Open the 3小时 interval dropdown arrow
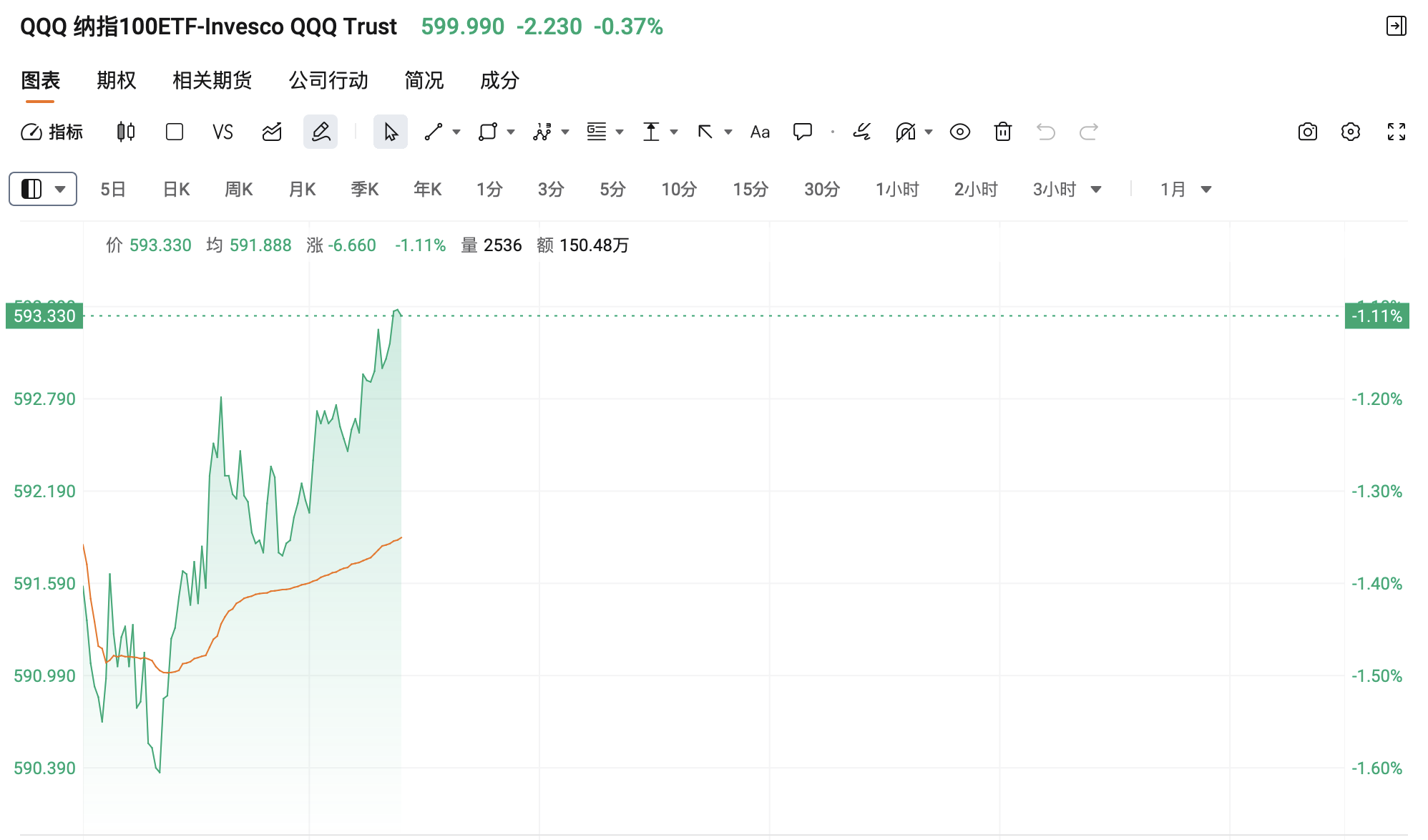Screen dimensions: 1428x840 [1095, 190]
